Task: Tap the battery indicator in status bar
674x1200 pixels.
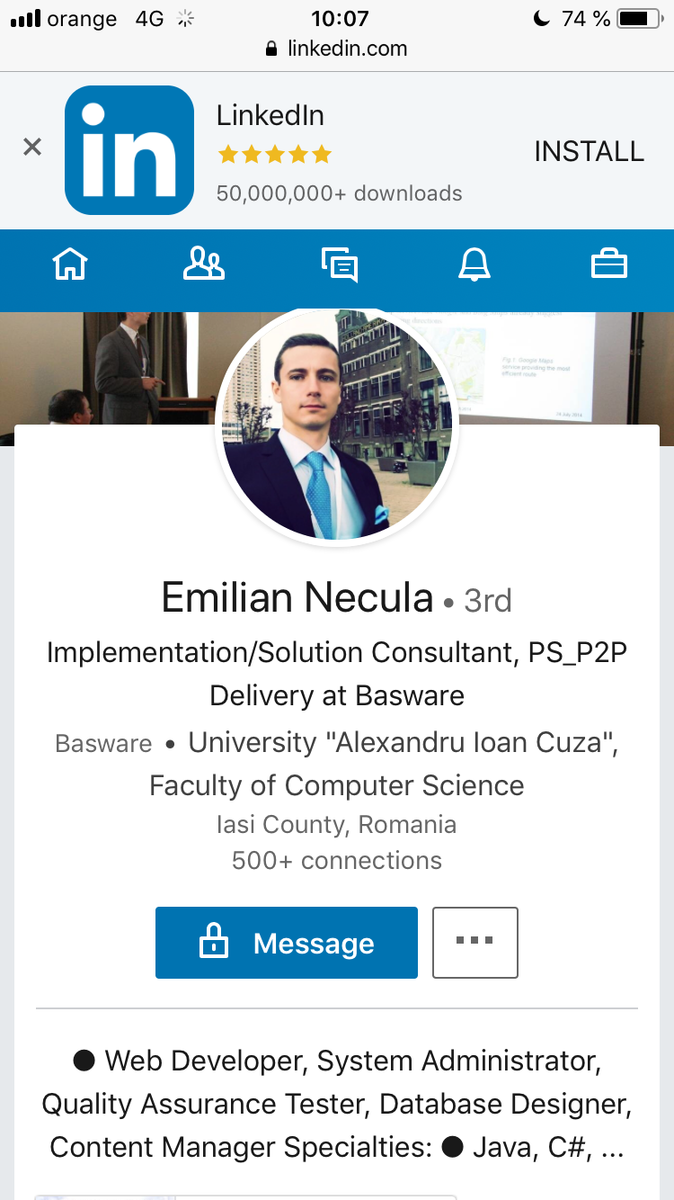Action: coord(637,18)
